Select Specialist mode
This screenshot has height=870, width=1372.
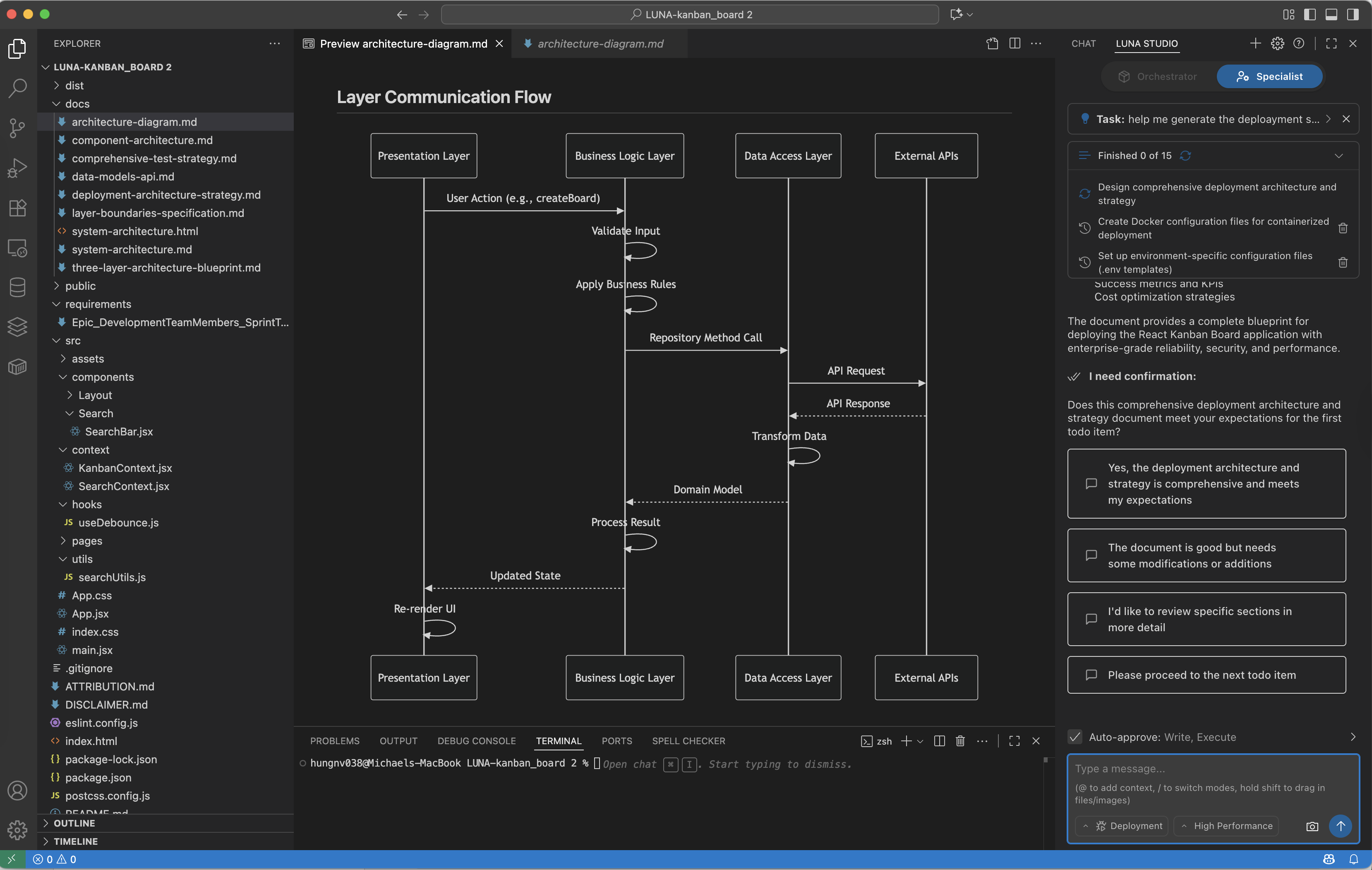(1269, 77)
